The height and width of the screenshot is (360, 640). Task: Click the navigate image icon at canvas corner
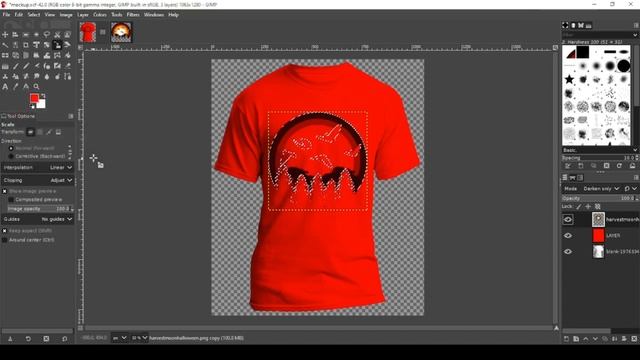click(556, 328)
